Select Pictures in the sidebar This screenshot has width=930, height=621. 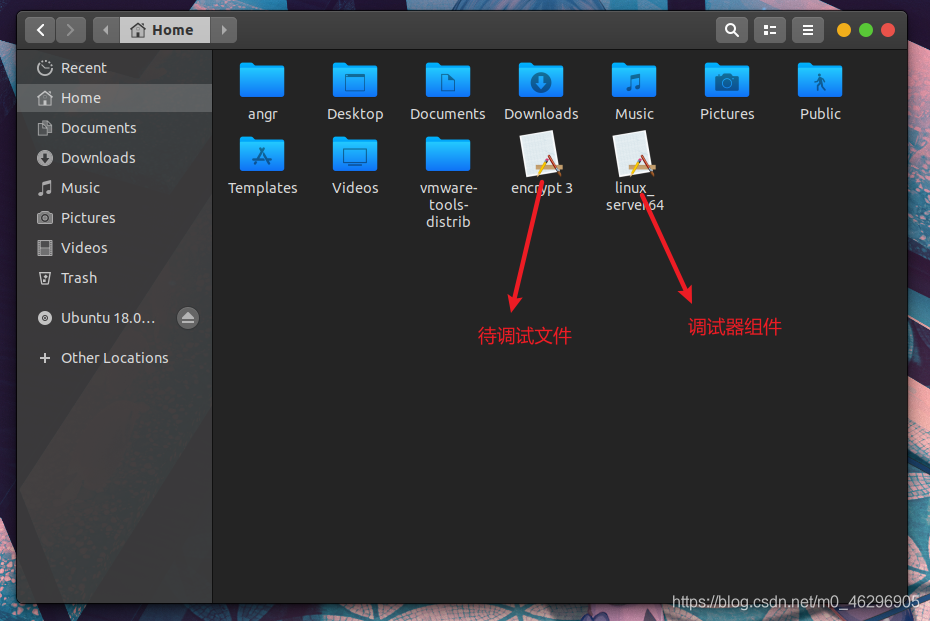pos(86,217)
